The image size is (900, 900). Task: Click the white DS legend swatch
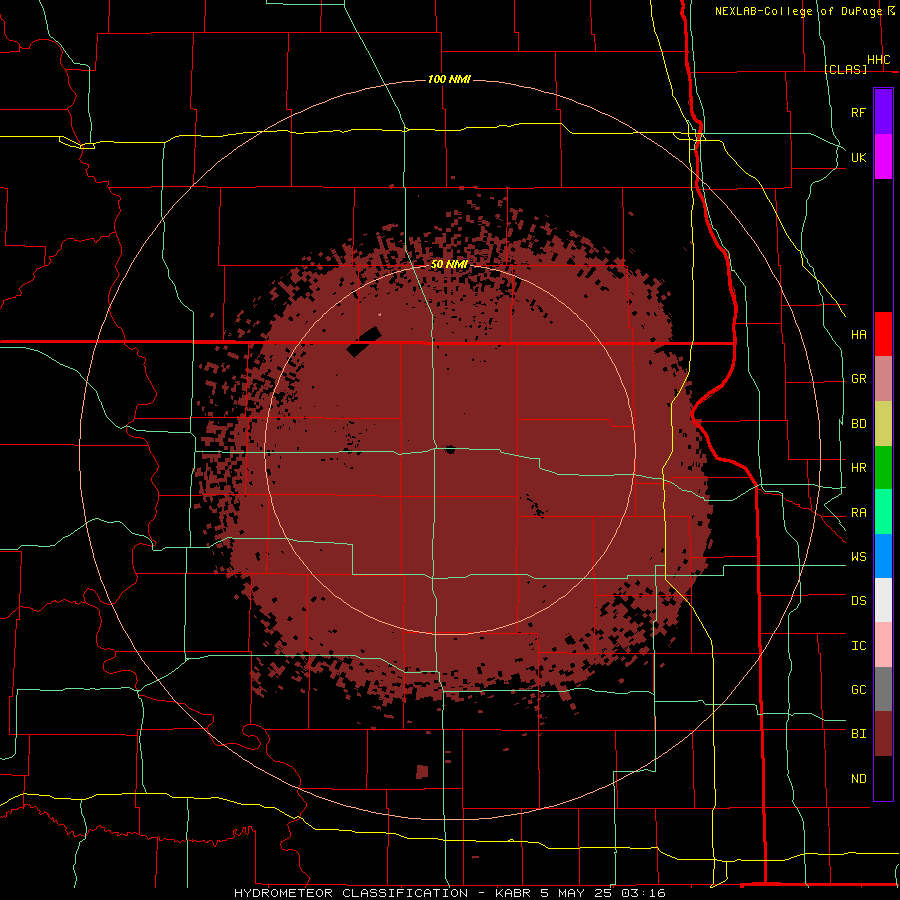[883, 600]
